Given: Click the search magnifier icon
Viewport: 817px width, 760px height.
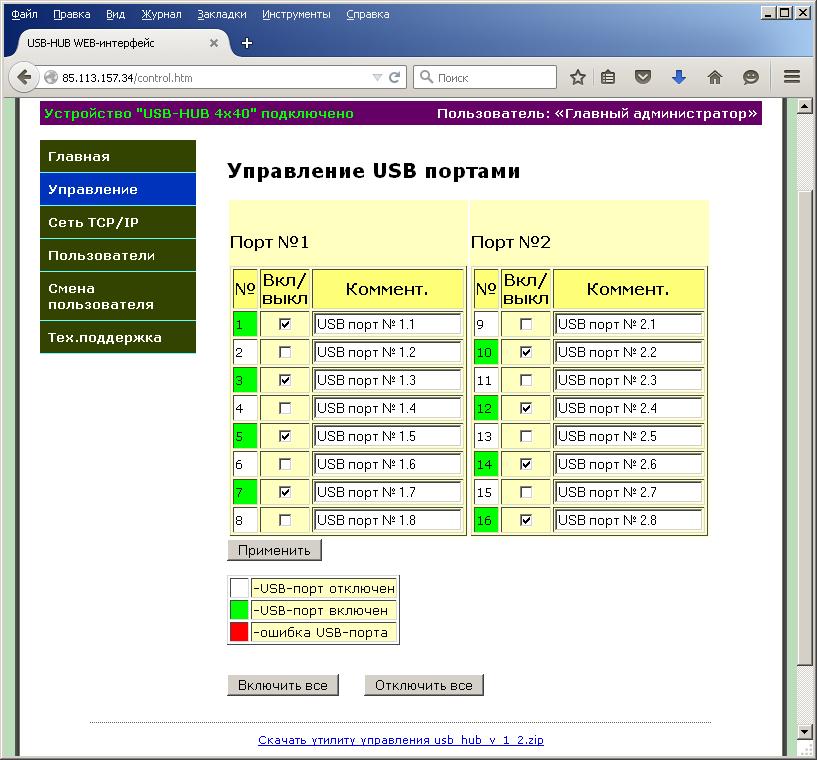Looking at the screenshot, I should (x=426, y=77).
